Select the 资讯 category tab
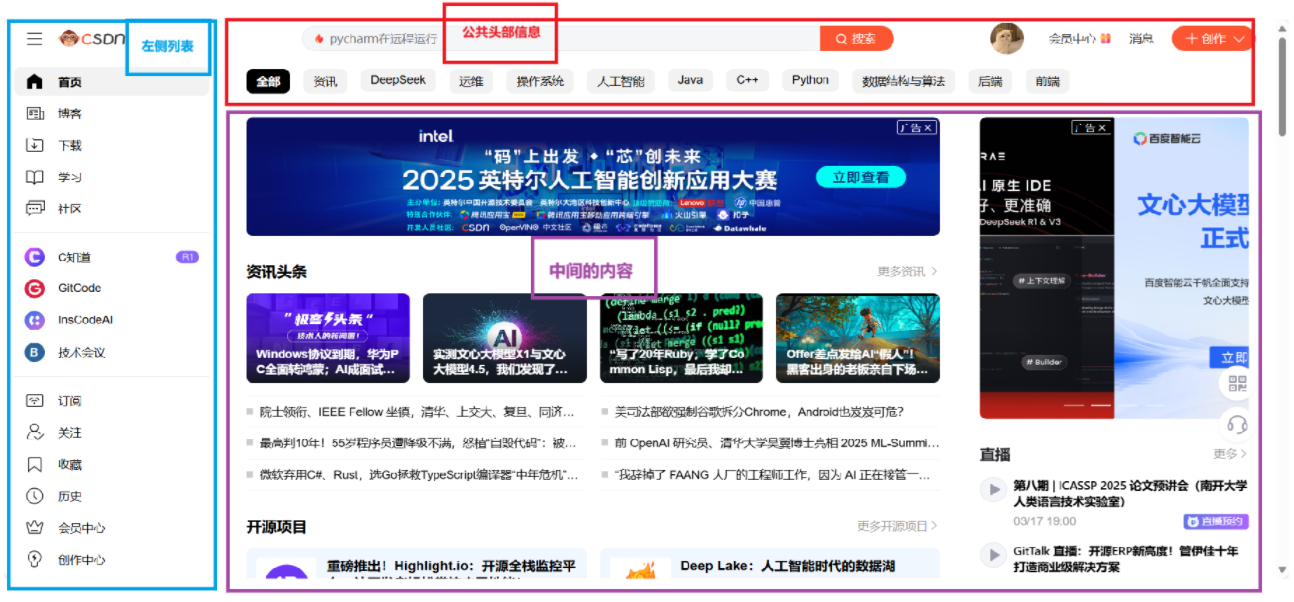This screenshot has height=602, width=1294. 325,82
